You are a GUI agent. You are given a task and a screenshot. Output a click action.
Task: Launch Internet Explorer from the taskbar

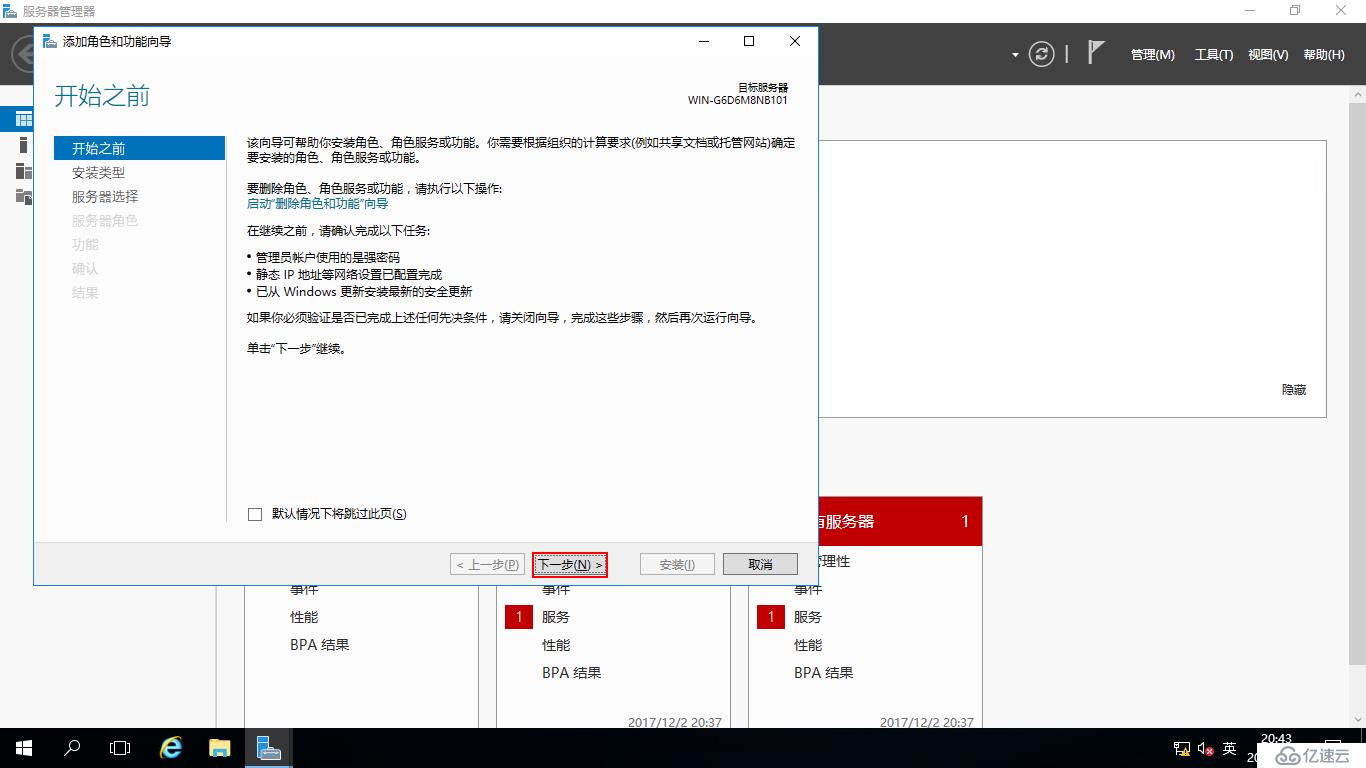pos(172,748)
